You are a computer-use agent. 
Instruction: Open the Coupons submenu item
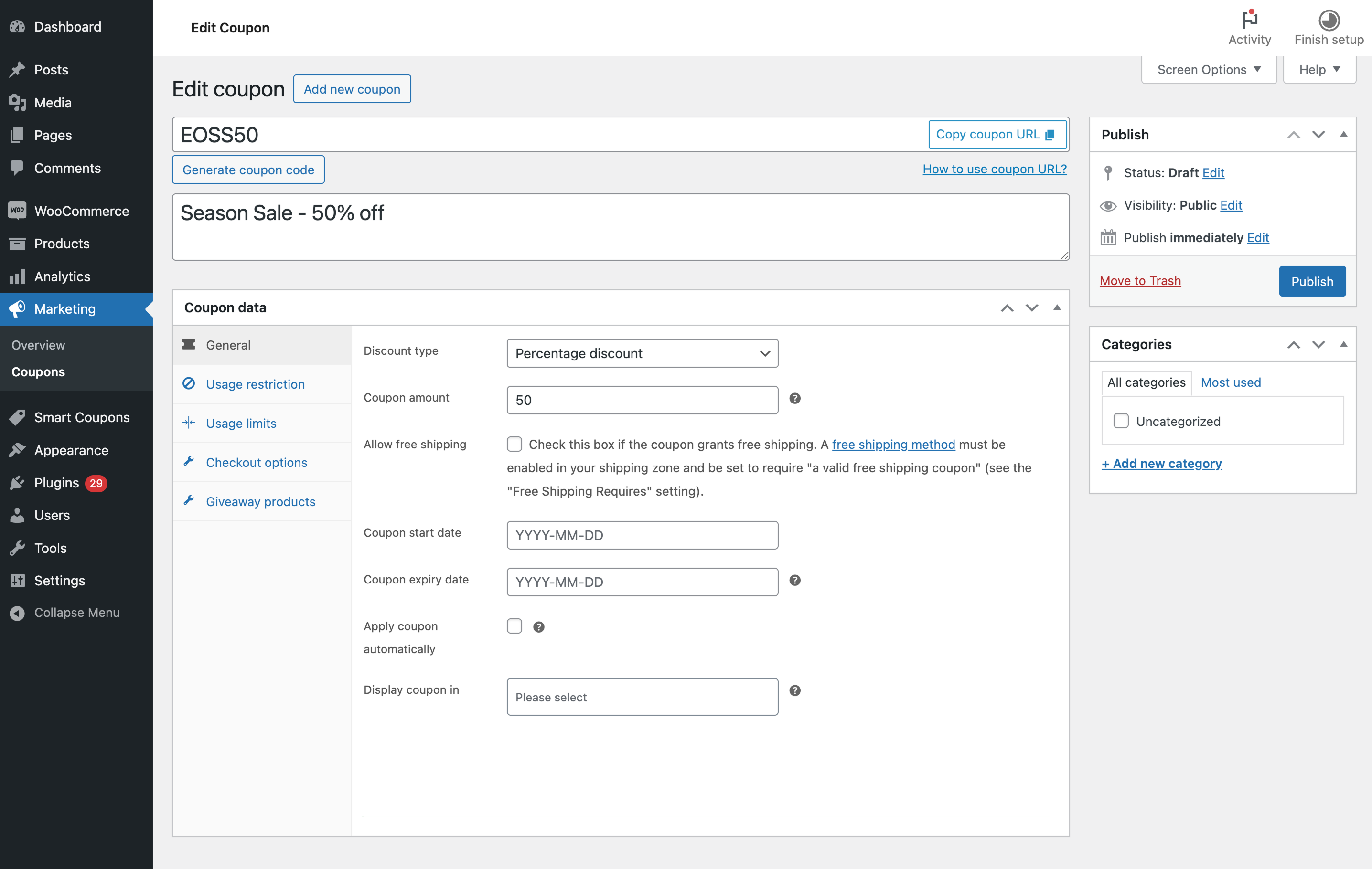pyautogui.click(x=38, y=372)
